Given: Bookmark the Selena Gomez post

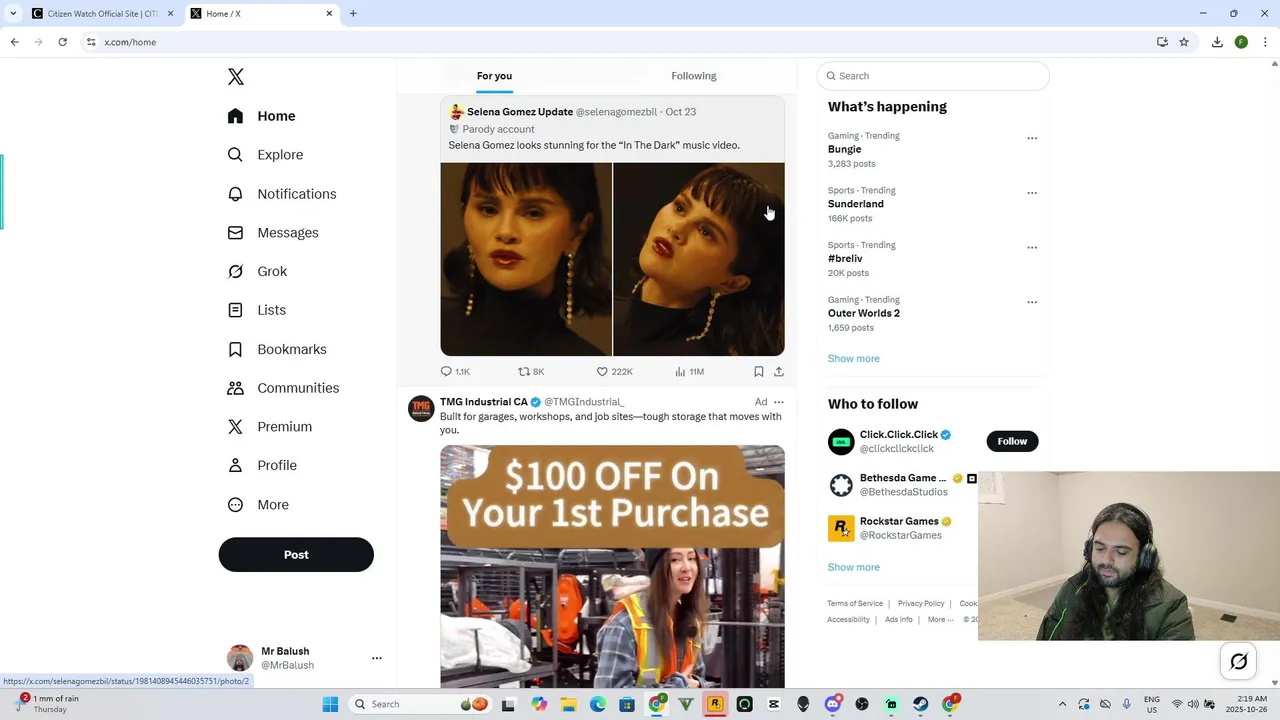Looking at the screenshot, I should 759,371.
